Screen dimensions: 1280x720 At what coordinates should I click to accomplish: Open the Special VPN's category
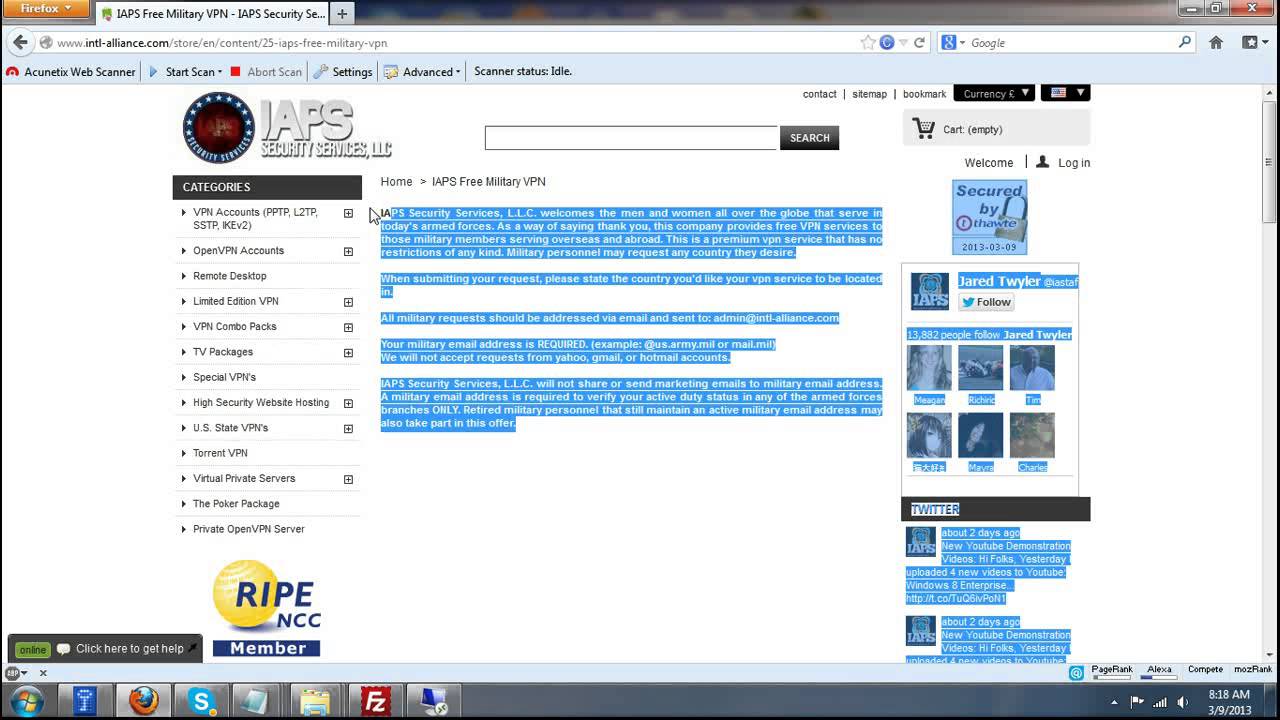[224, 377]
